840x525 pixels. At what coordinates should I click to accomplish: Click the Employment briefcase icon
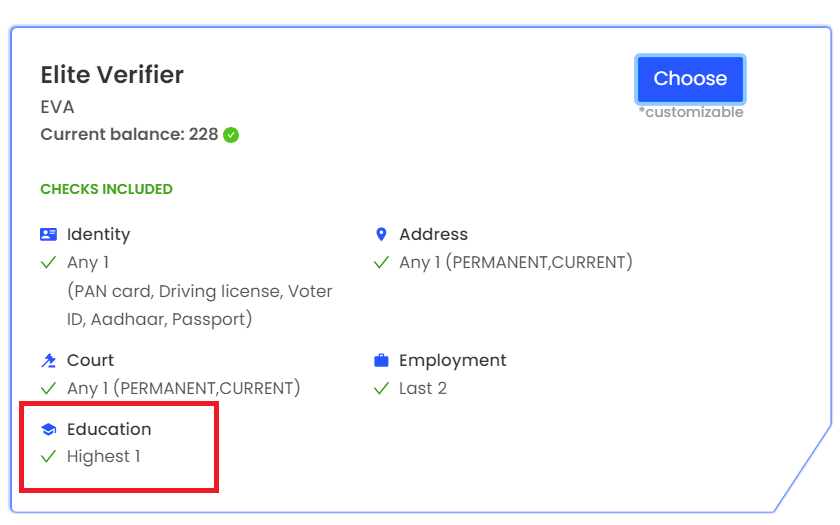(381, 360)
